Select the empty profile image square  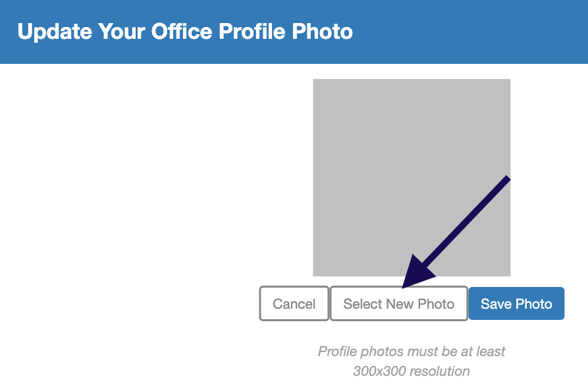coord(412,177)
